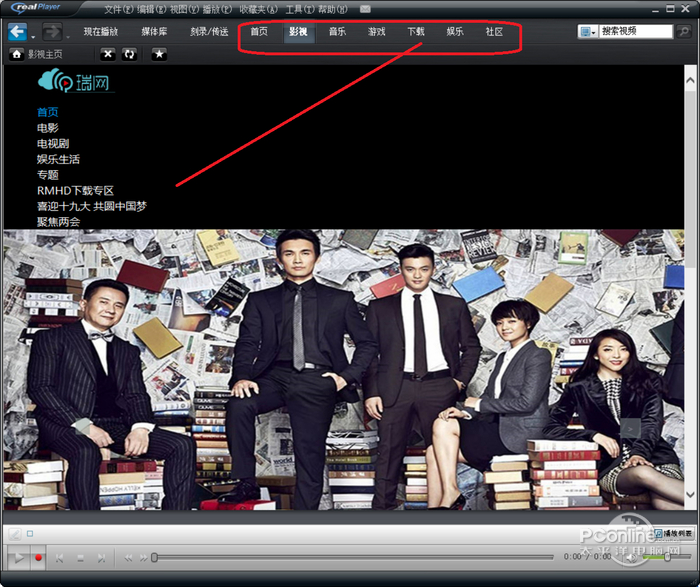Screen dimensions: 700x587
Task: Click the banner image of five people
Action: coord(343,370)
